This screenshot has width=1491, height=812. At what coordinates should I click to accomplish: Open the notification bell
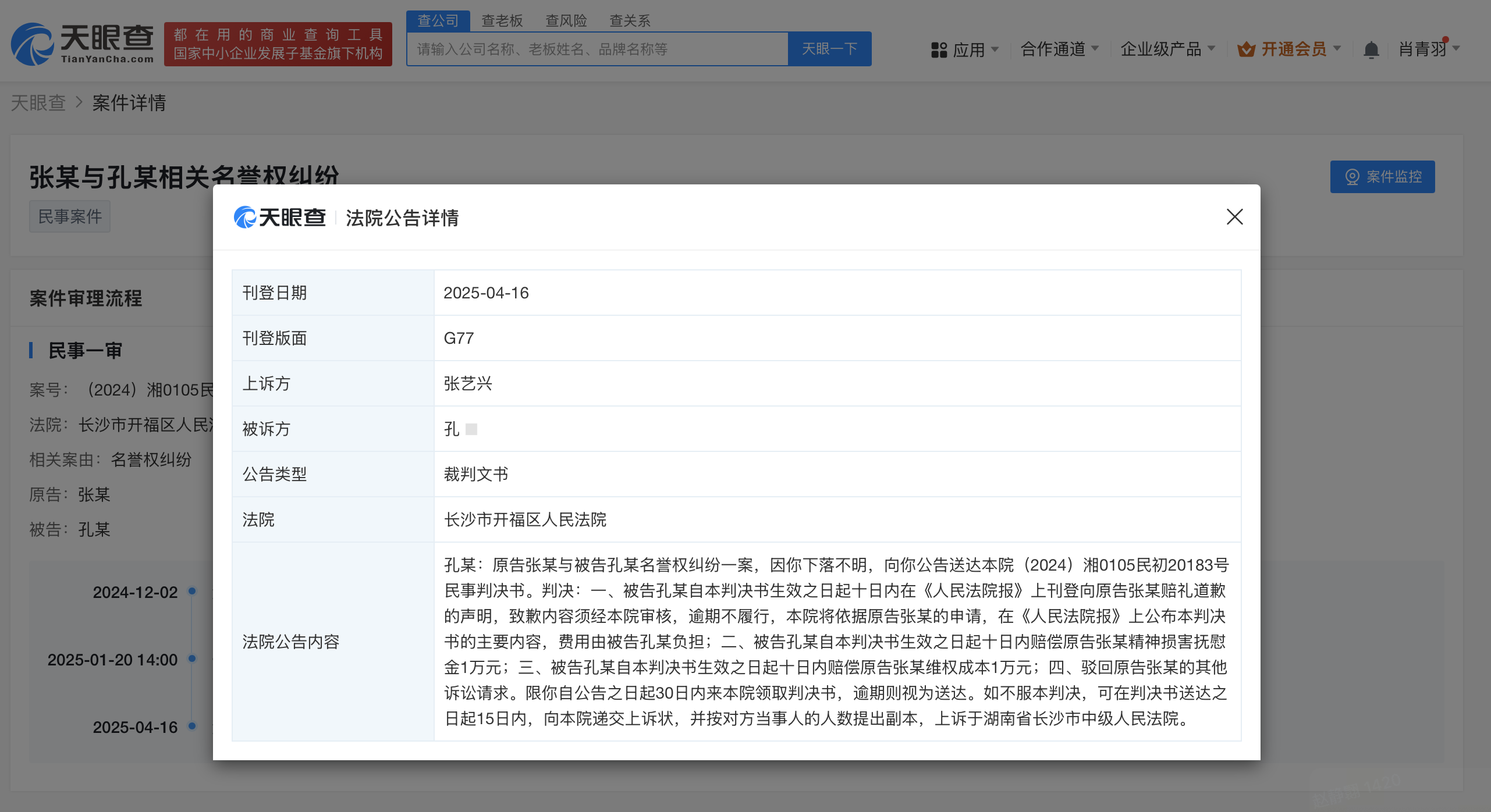click(1371, 49)
